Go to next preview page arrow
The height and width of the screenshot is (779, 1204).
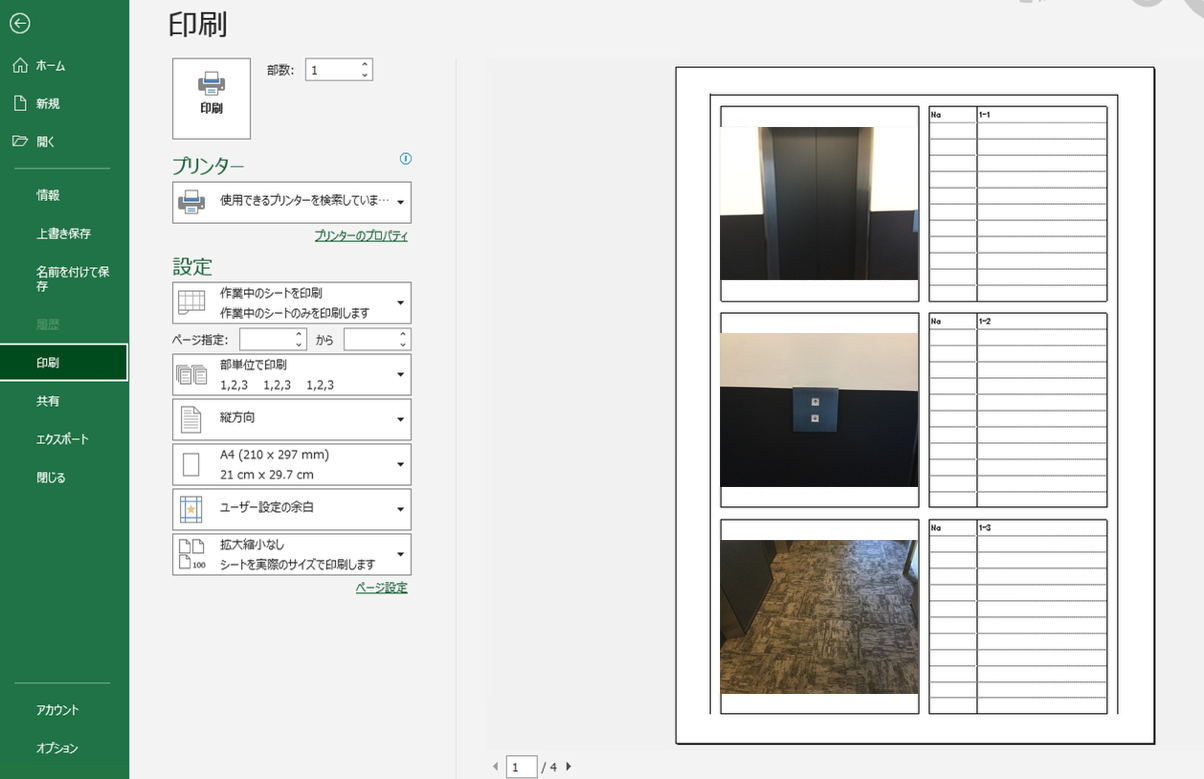(569, 767)
